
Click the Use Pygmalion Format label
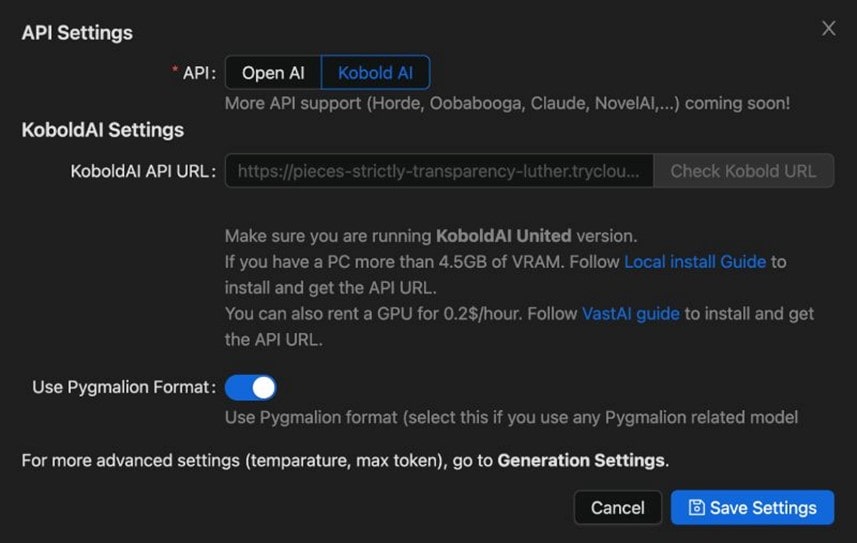click(122, 387)
